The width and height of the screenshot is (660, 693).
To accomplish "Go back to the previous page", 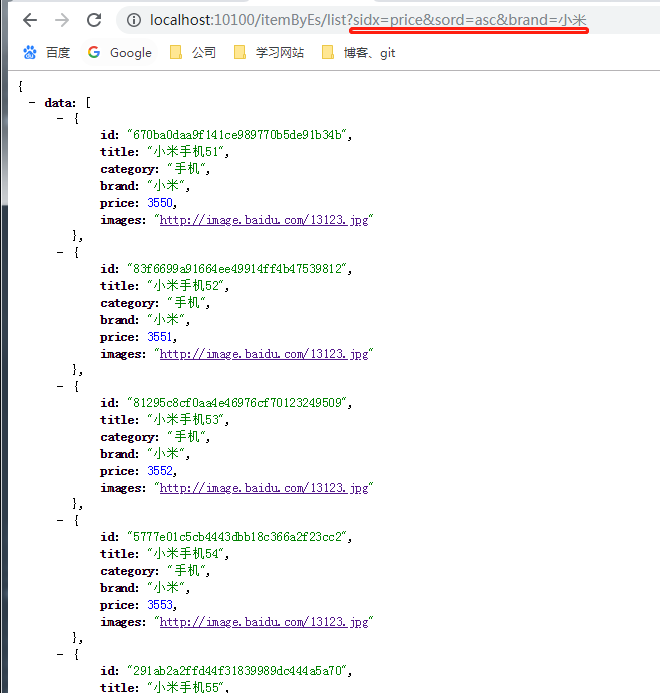I will point(30,20).
